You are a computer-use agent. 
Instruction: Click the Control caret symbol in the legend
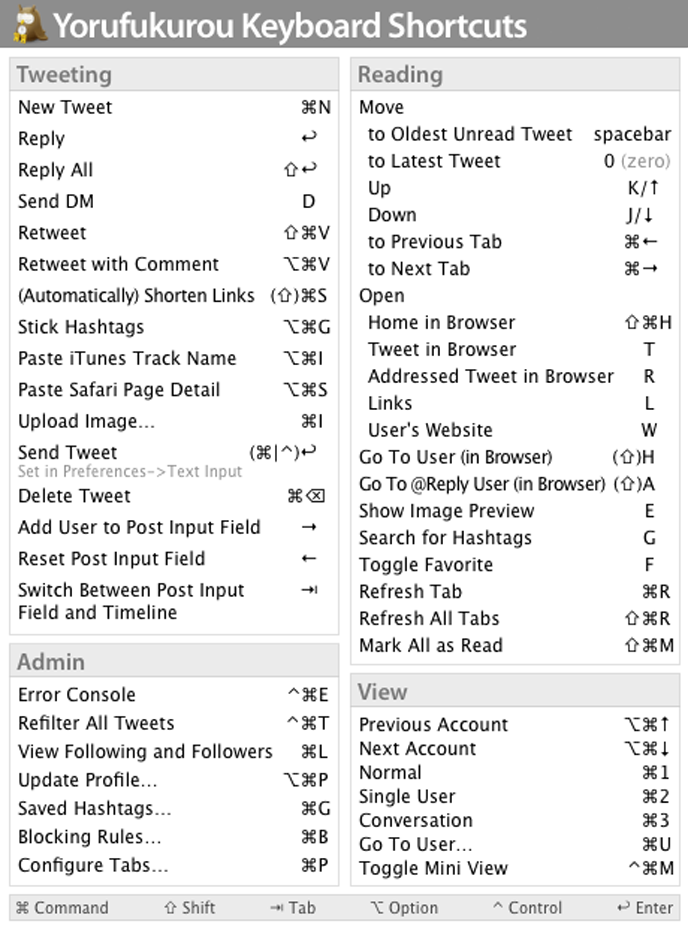coord(497,907)
